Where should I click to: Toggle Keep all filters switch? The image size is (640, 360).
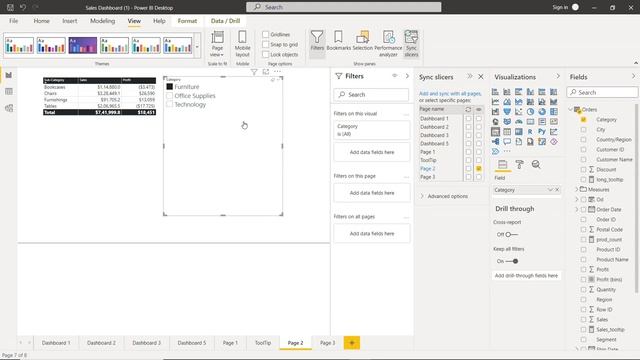click(512, 261)
